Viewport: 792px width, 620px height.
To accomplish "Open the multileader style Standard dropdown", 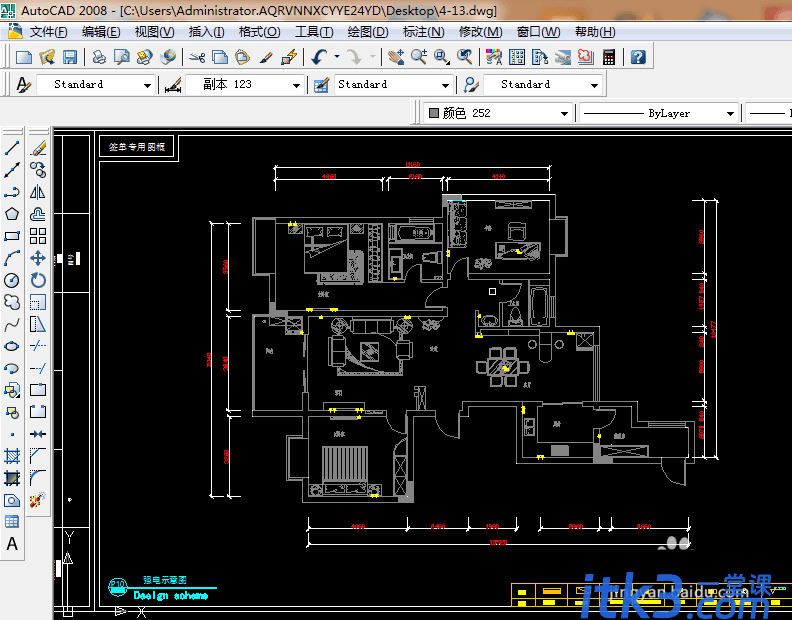I will [x=542, y=84].
